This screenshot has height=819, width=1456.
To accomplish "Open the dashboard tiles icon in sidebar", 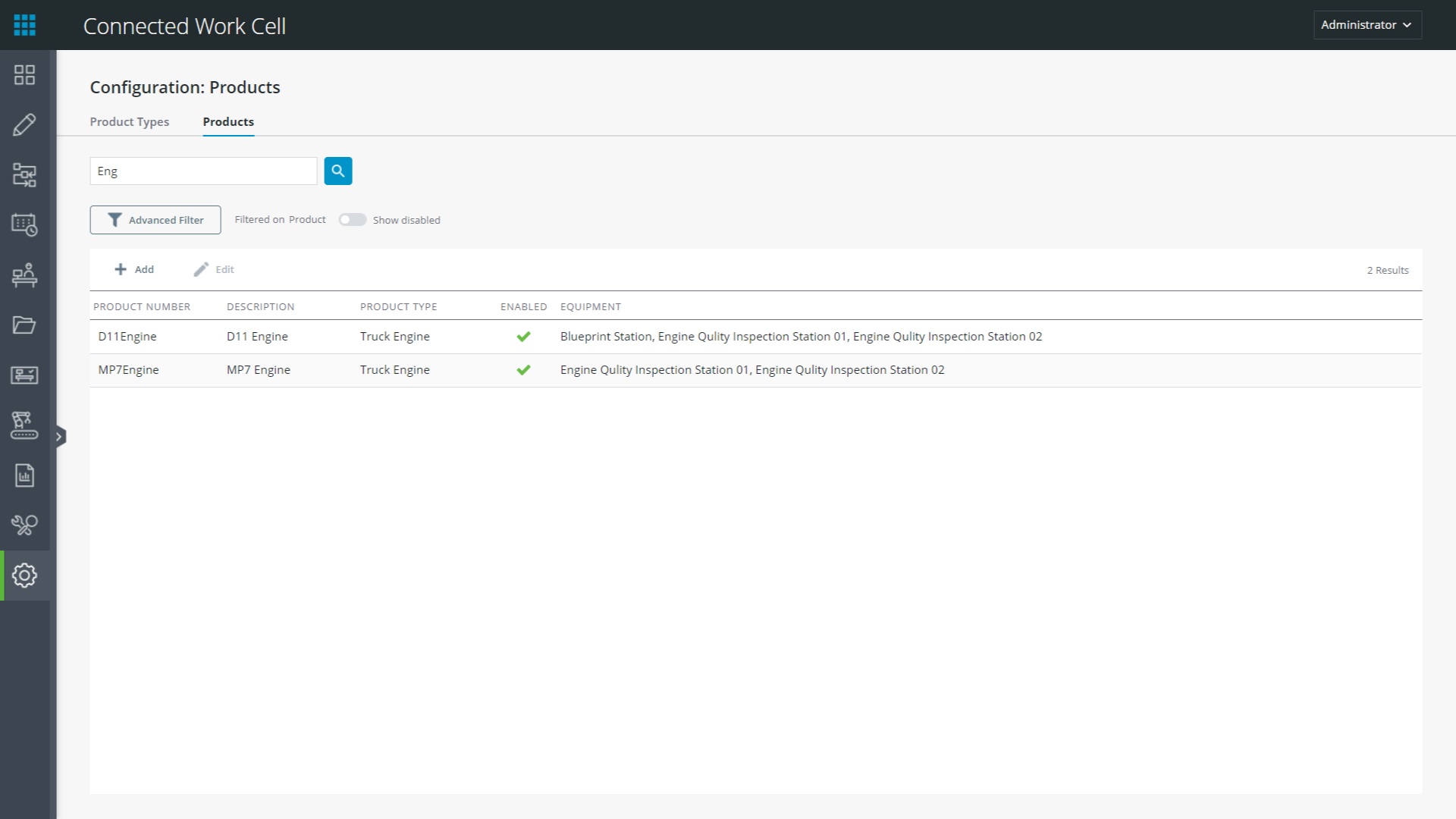I will (x=24, y=74).
